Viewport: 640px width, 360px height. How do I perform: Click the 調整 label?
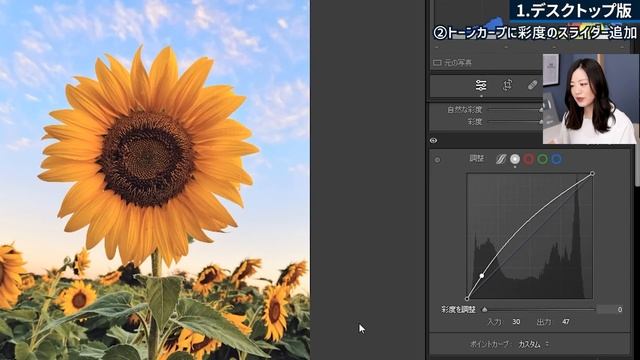coord(476,158)
